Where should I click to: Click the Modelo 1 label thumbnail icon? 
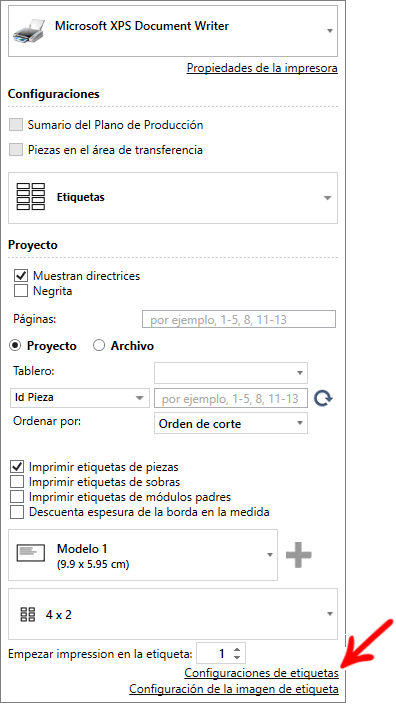31,554
